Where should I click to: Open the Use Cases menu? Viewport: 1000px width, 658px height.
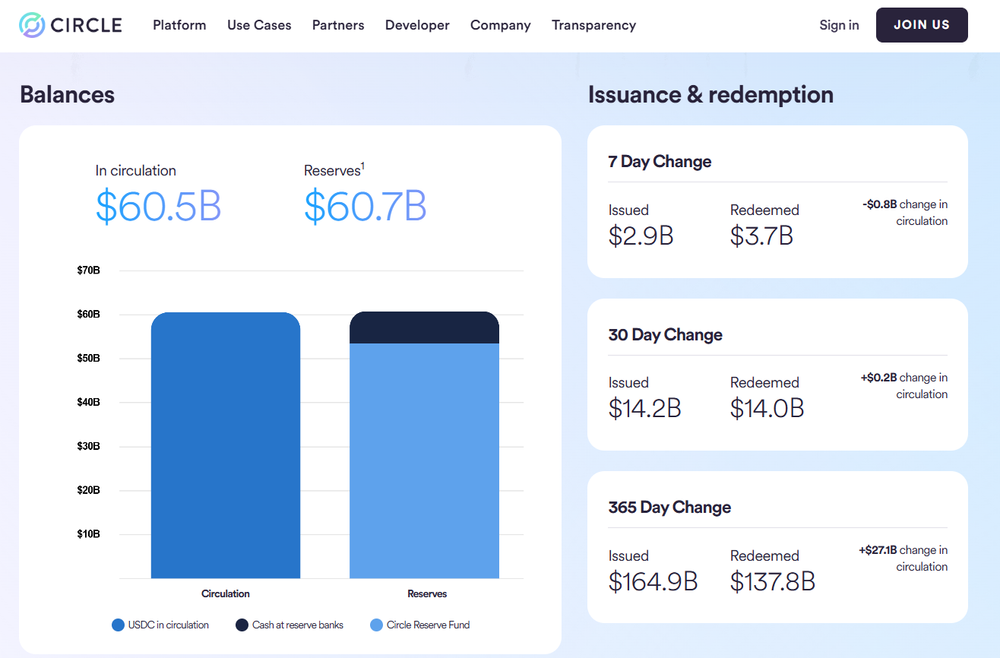pos(259,25)
